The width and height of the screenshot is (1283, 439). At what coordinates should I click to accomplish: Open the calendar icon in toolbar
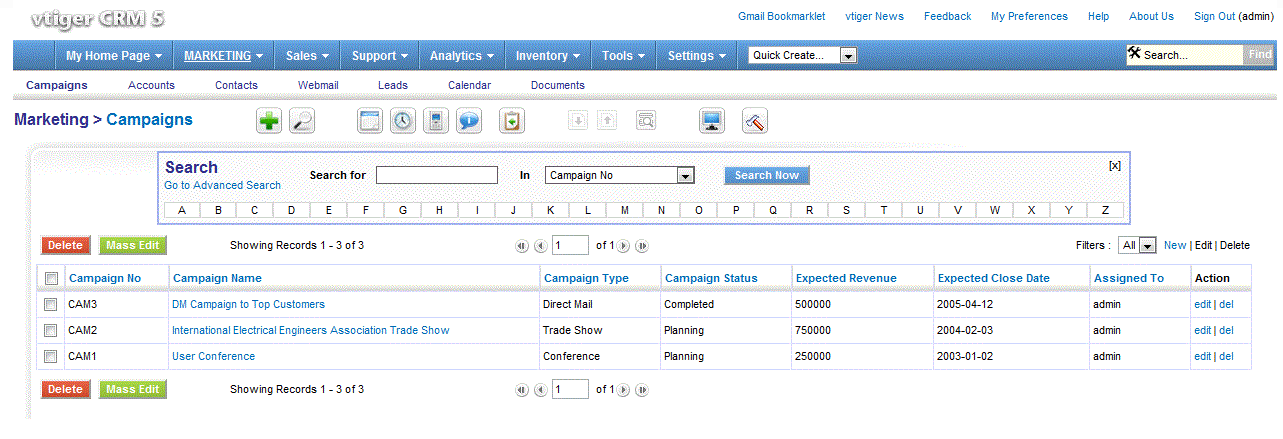click(370, 121)
